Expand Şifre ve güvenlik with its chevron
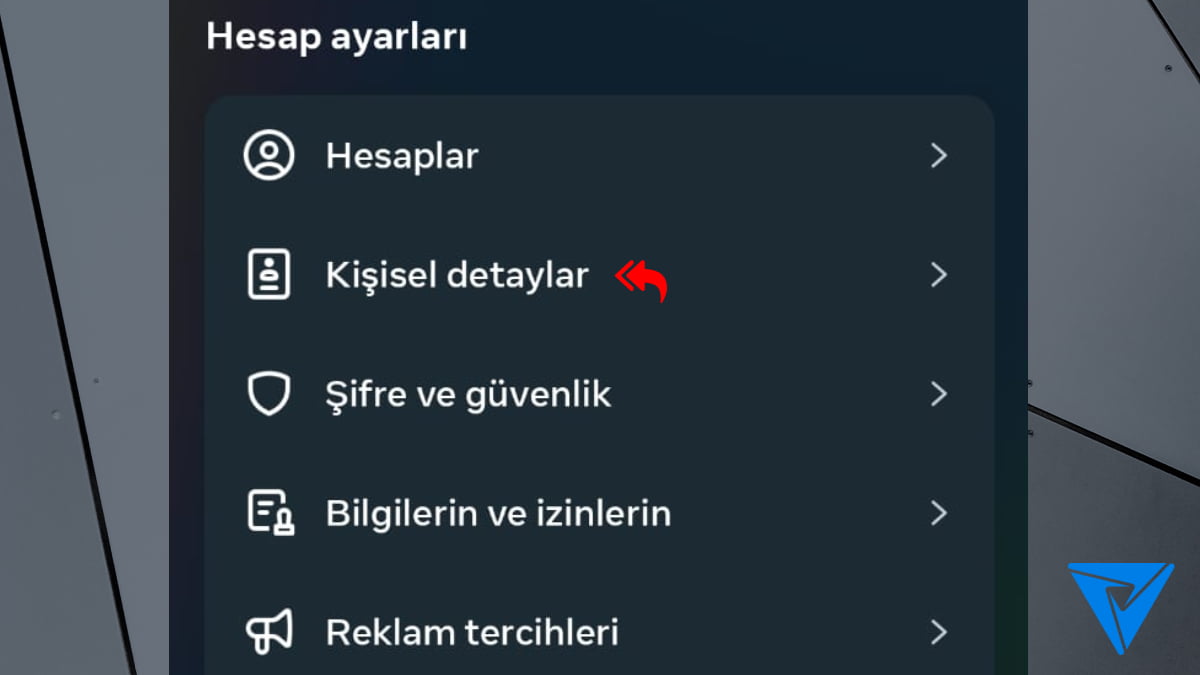This screenshot has width=1200, height=675. click(x=938, y=394)
